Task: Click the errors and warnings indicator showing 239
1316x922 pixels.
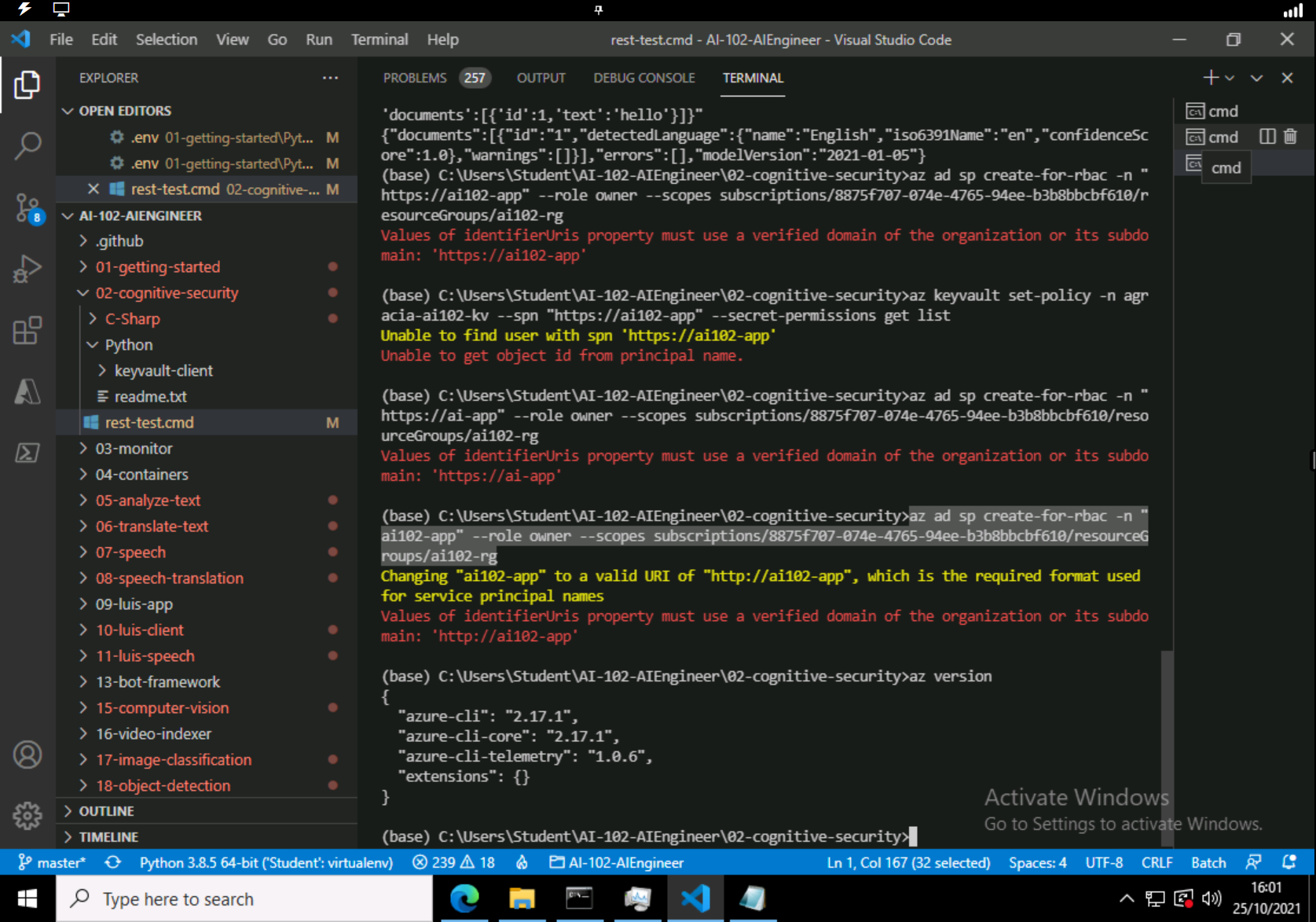Action: pyautogui.click(x=453, y=861)
